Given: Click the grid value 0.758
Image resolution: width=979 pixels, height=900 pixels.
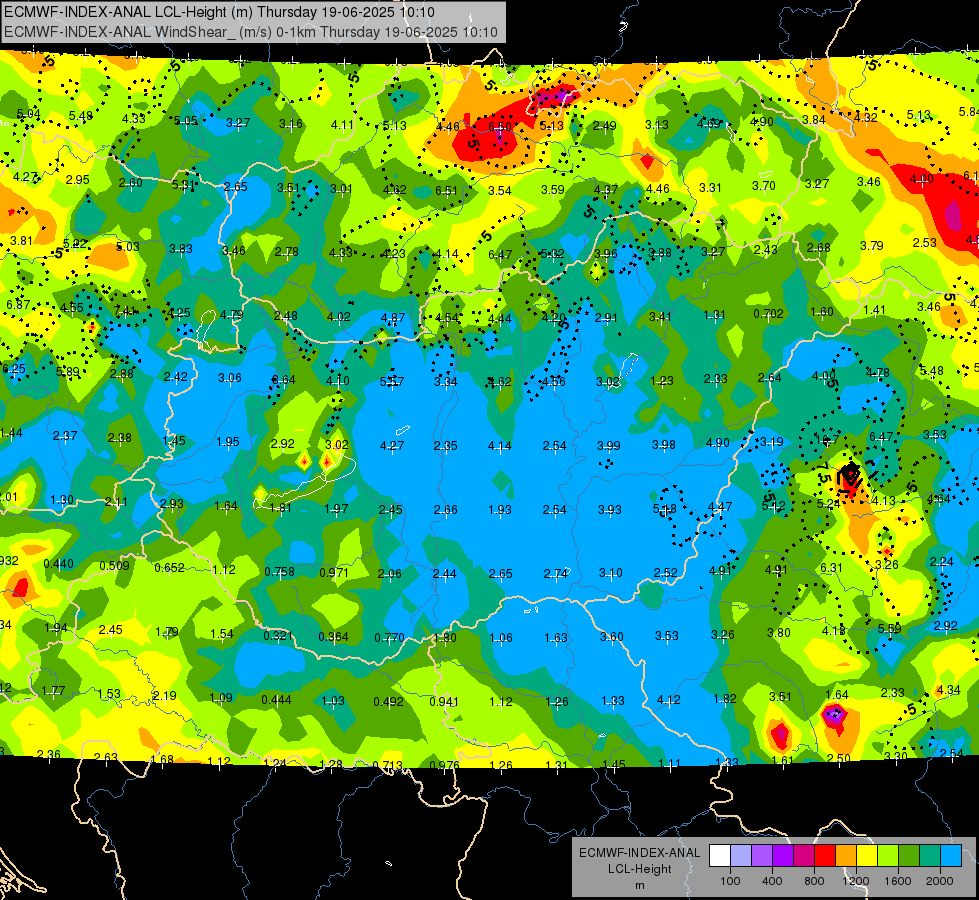Looking at the screenshot, I should 279,571.
